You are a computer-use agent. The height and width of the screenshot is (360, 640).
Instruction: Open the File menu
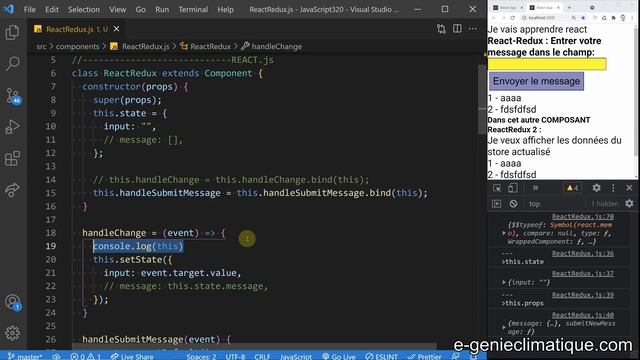click(x=29, y=9)
